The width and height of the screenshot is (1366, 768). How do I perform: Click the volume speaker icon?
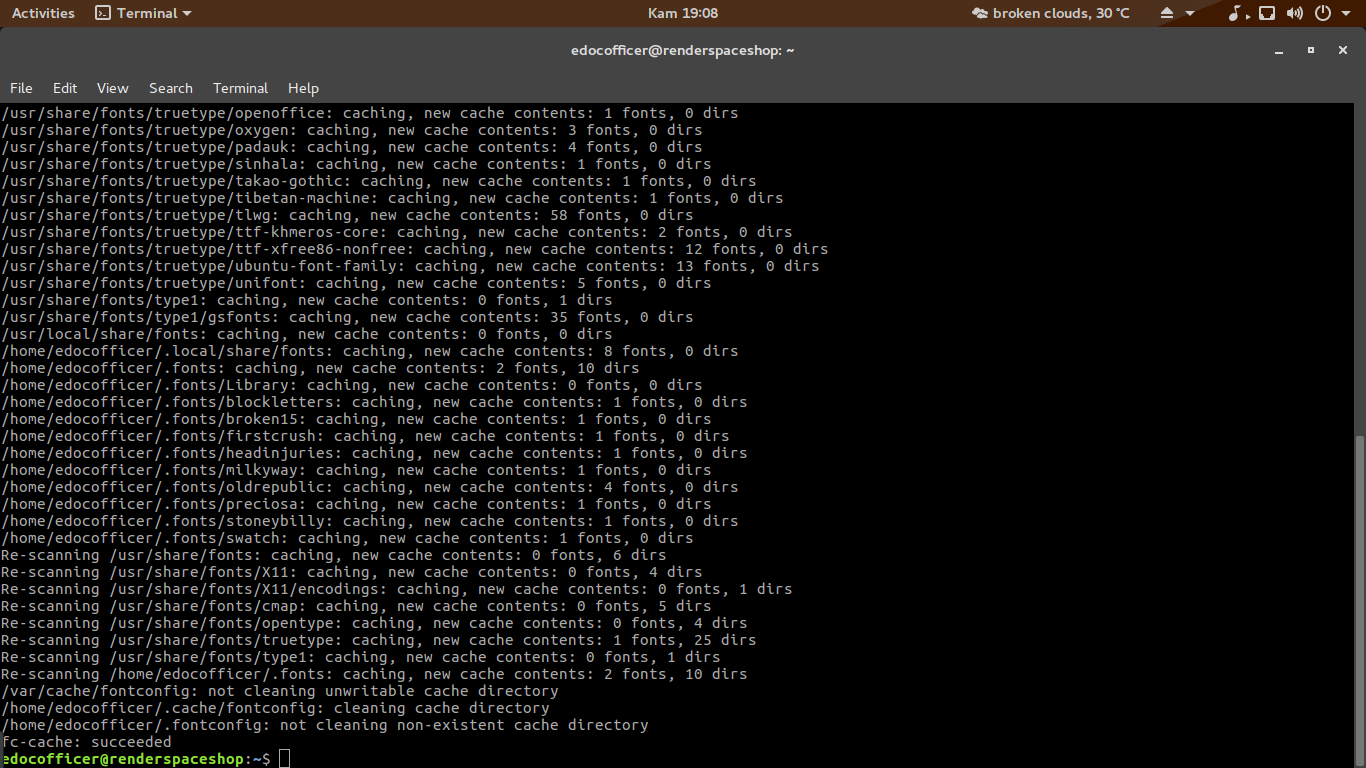pyautogui.click(x=1295, y=13)
